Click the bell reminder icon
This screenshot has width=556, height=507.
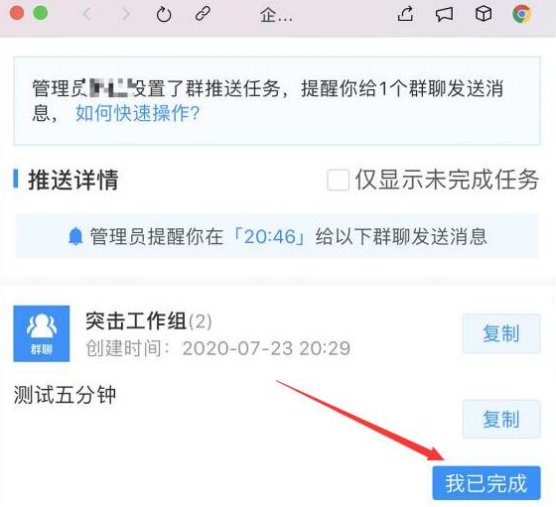click(75, 236)
